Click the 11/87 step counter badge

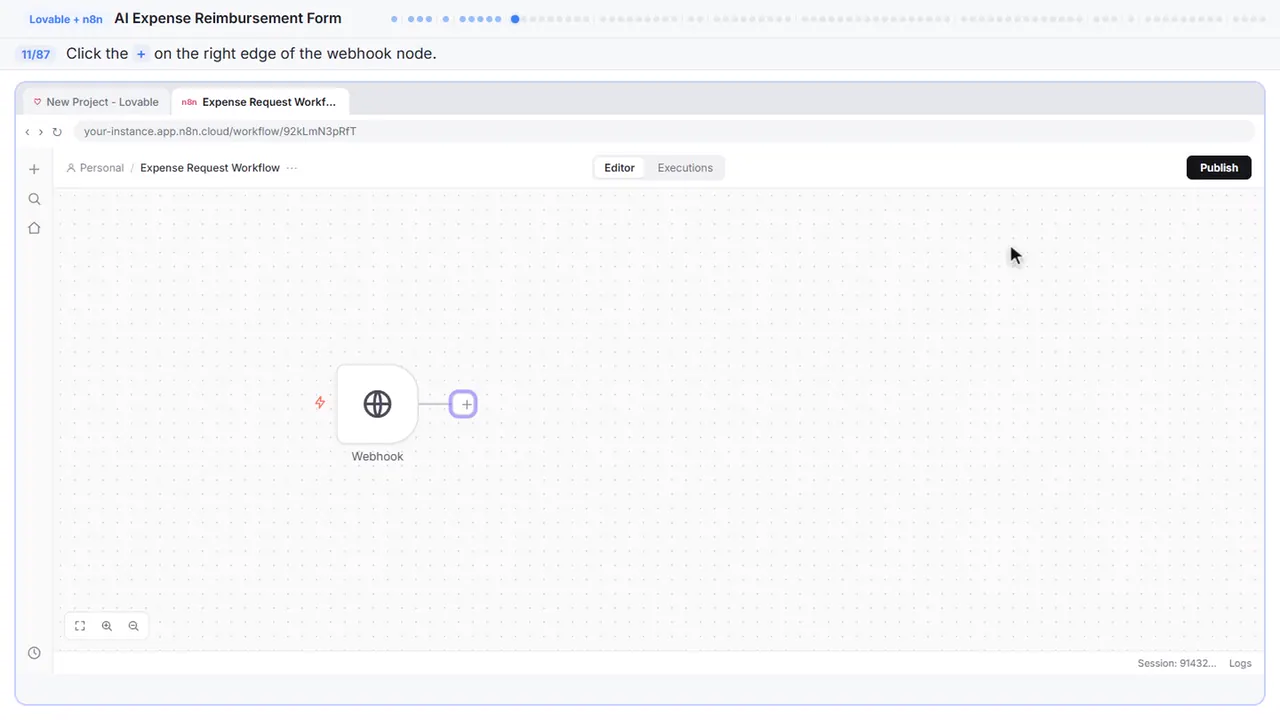point(36,54)
